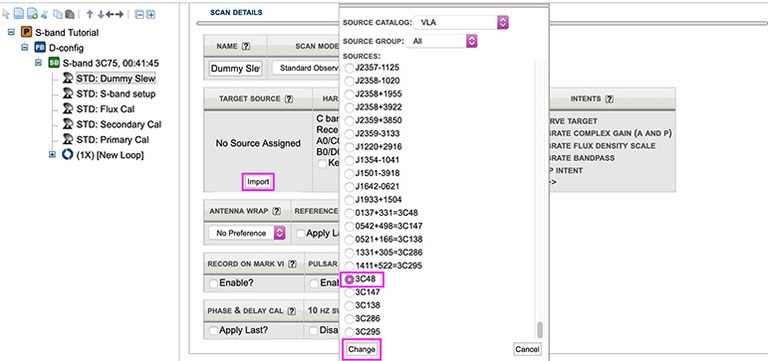
Task: Click the paste clipboard icon
Action: pyautogui.click(x=70, y=14)
